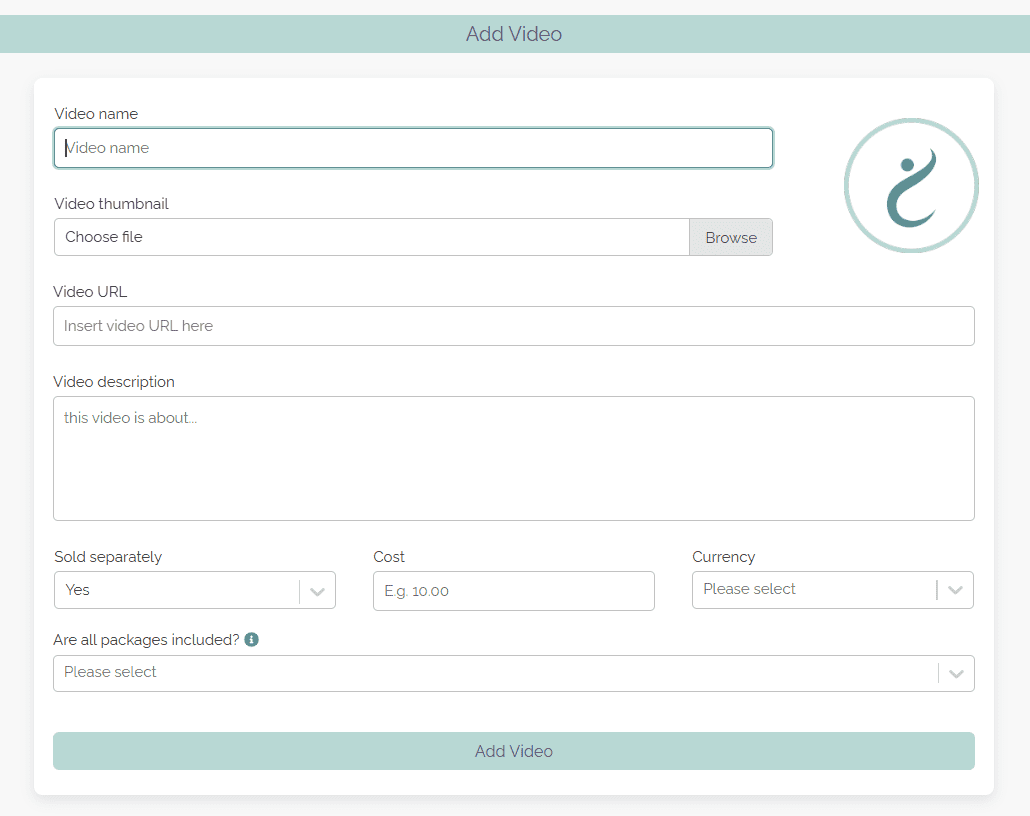
Task: Click the circular brand logo icon
Action: (x=911, y=186)
